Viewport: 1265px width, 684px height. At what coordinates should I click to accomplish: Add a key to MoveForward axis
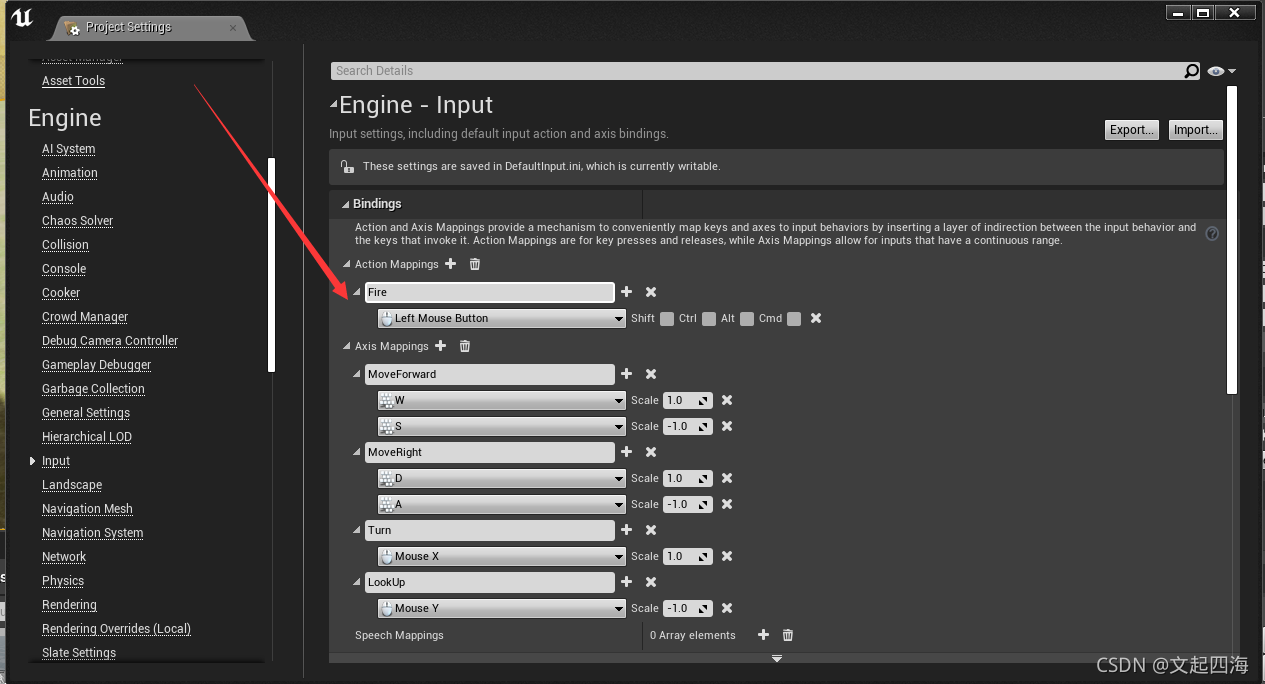pos(627,374)
